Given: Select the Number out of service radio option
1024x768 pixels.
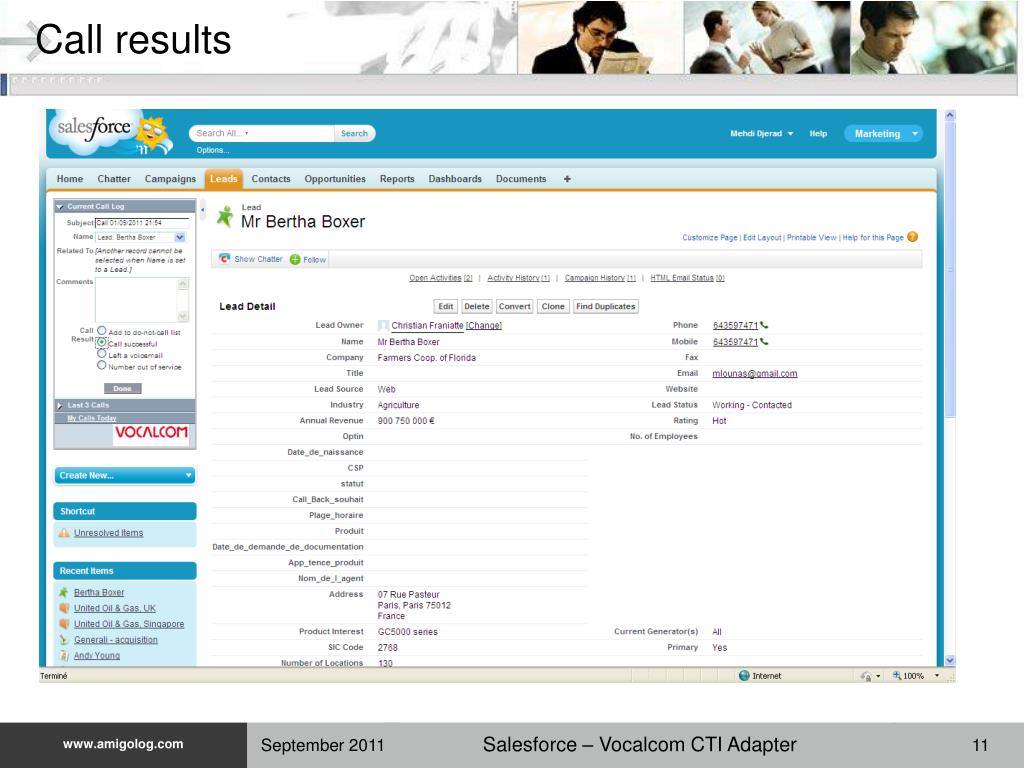Looking at the screenshot, I should tap(102, 365).
